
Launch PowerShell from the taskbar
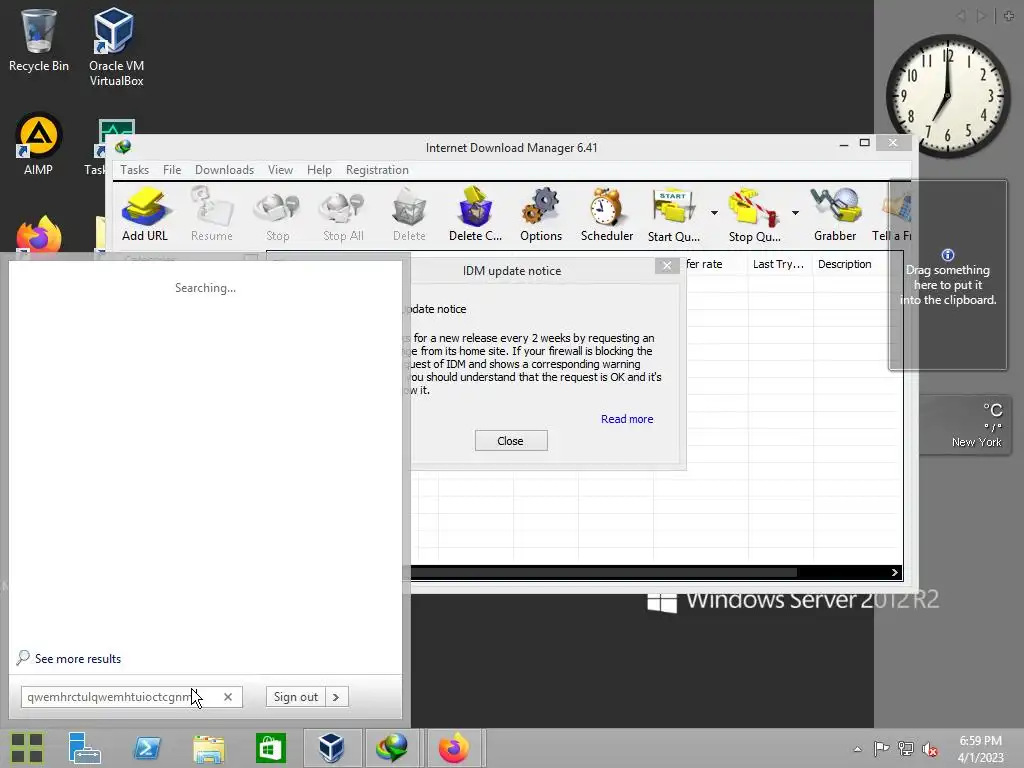click(147, 748)
